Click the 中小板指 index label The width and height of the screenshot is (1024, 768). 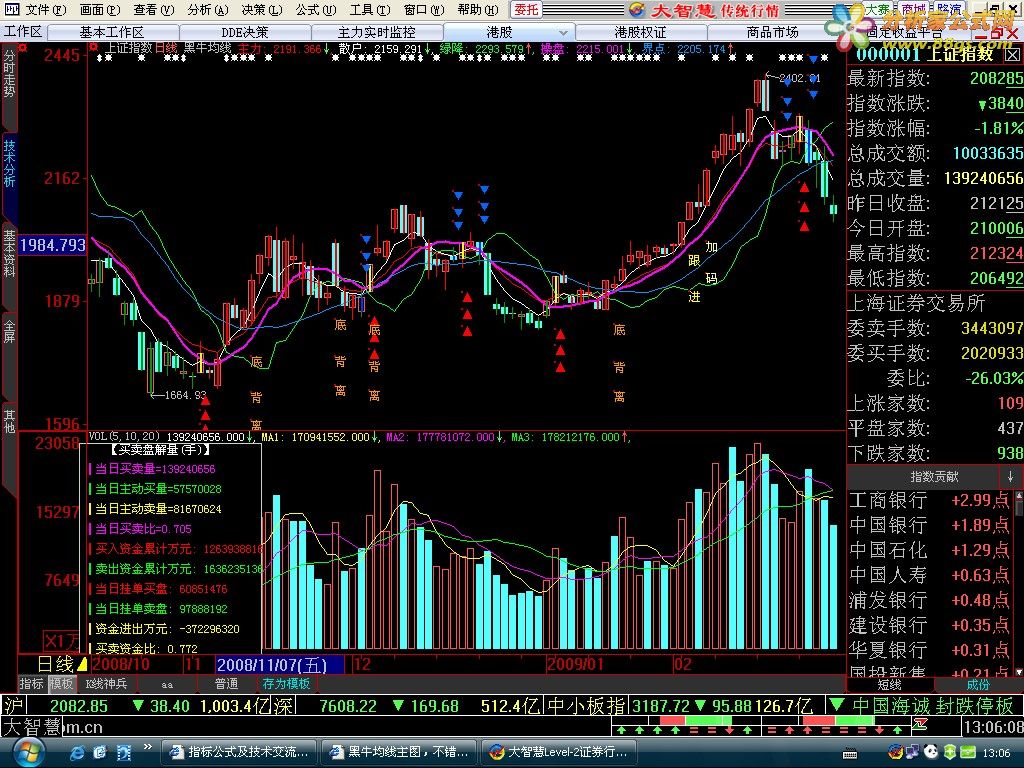pos(586,706)
